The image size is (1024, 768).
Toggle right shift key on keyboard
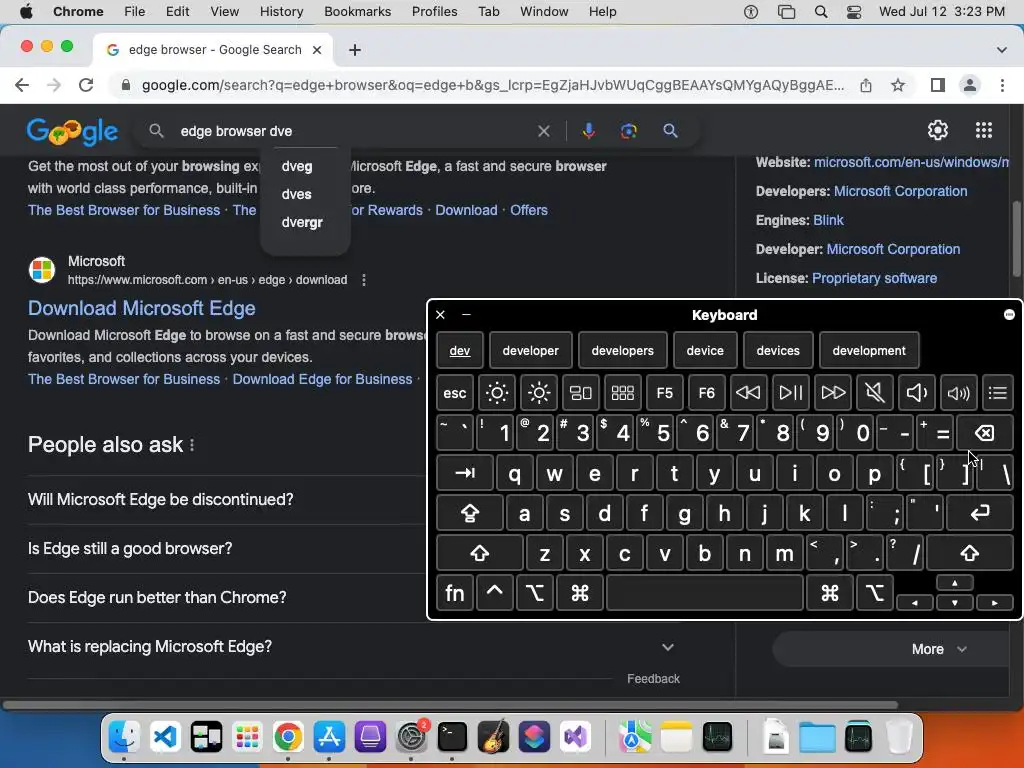(x=970, y=553)
